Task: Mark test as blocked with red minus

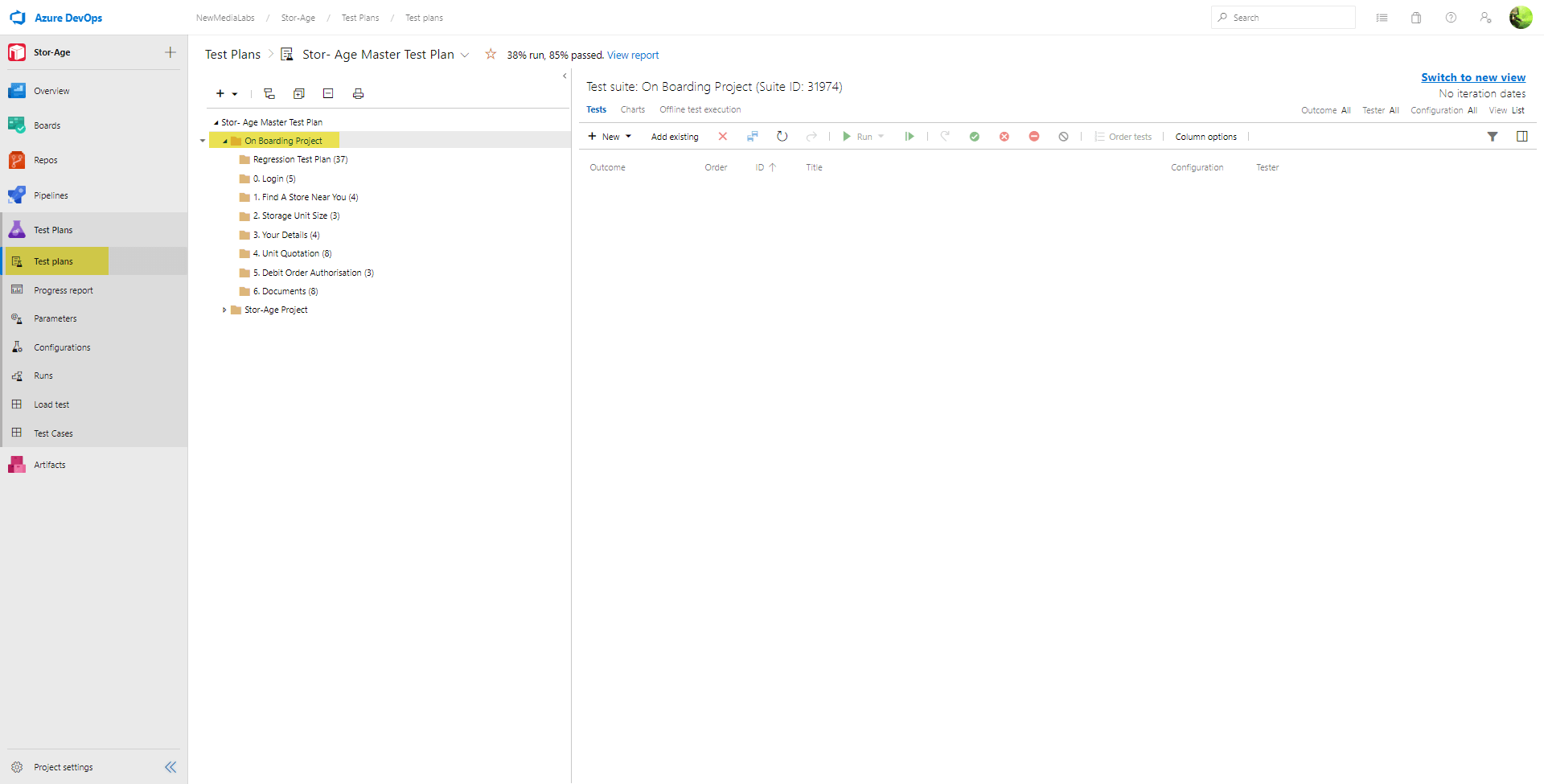Action: [x=1034, y=137]
